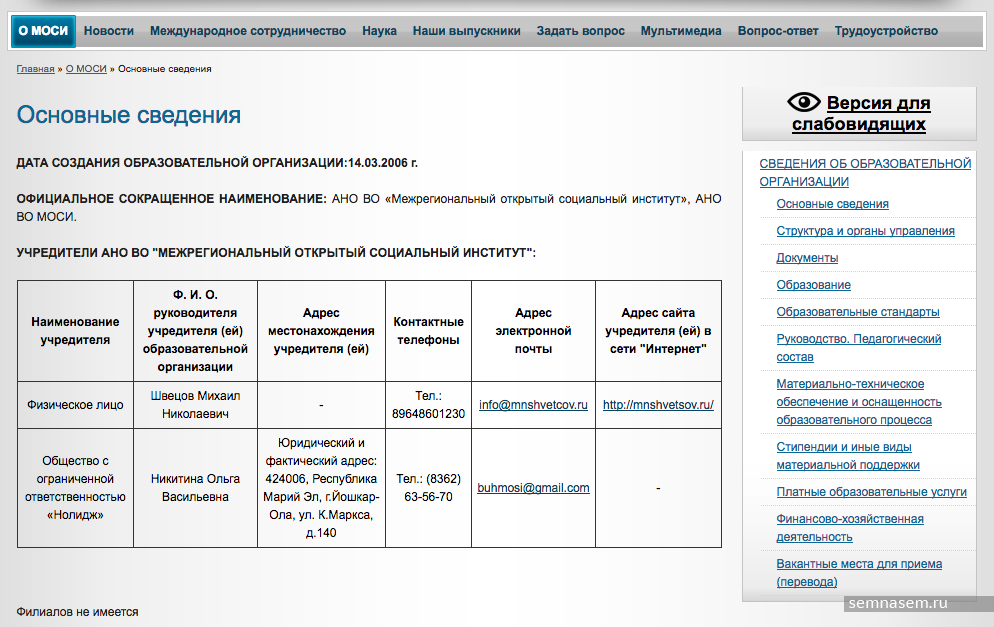Open 'Структура и органы управления' sidebar link
The height and width of the screenshot is (627, 994).
point(865,231)
